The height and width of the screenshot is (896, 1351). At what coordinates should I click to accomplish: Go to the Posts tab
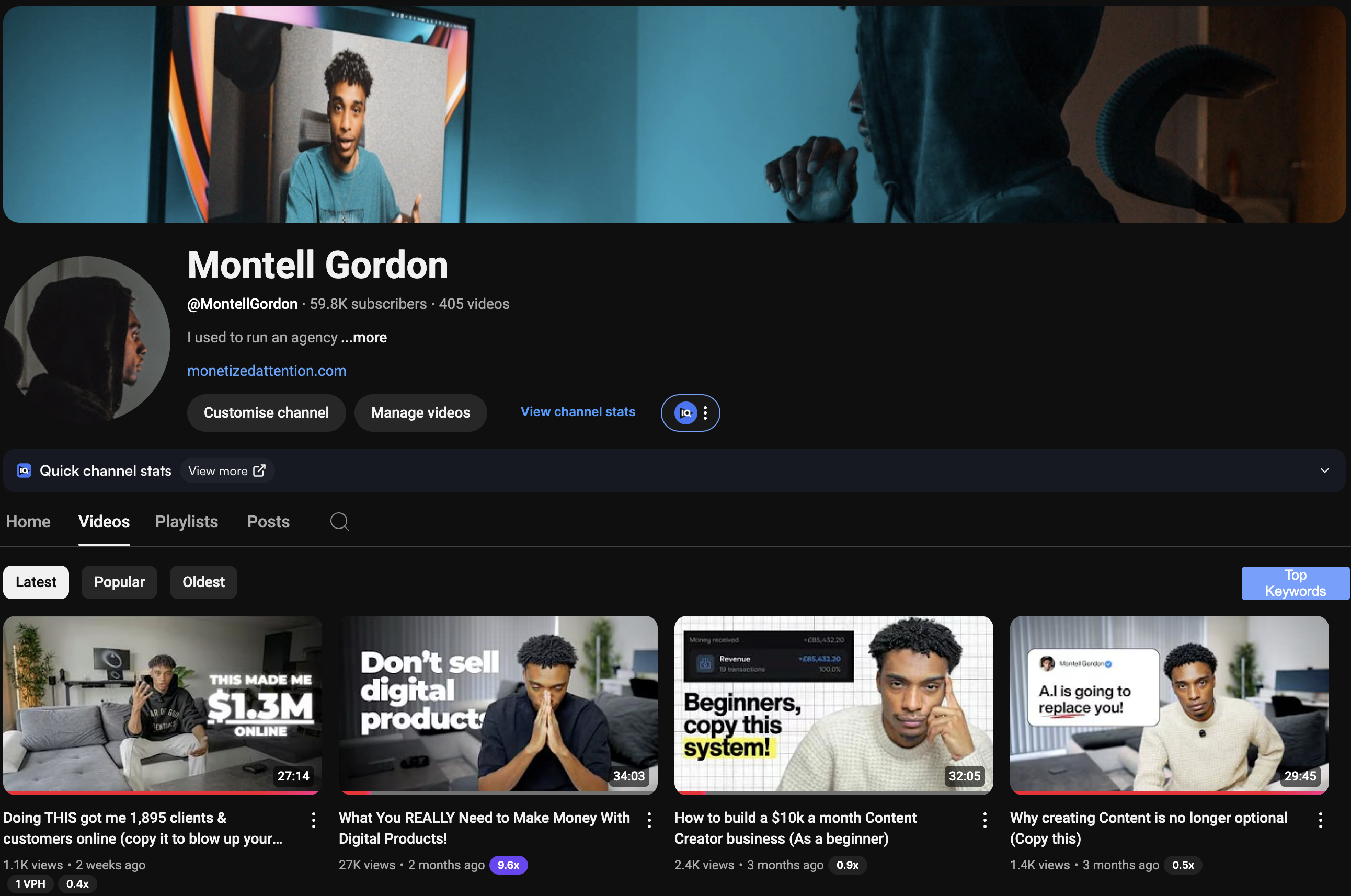[268, 521]
